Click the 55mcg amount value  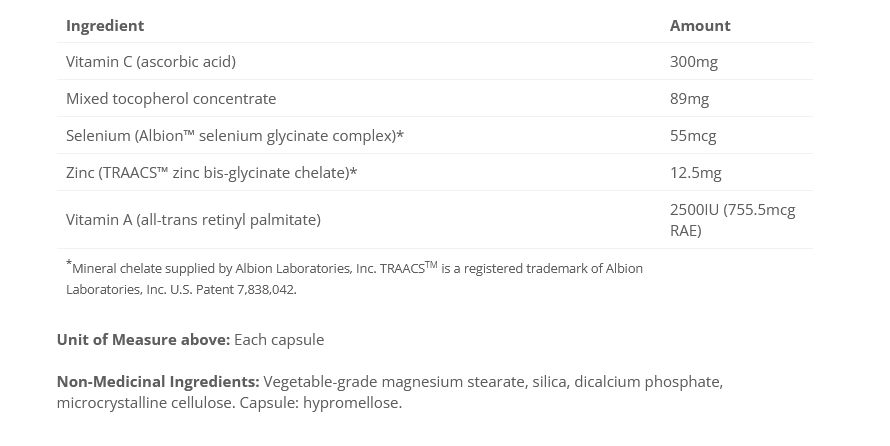693,136
